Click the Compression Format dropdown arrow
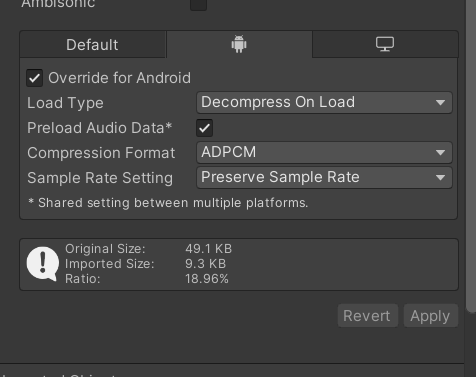 (440, 153)
